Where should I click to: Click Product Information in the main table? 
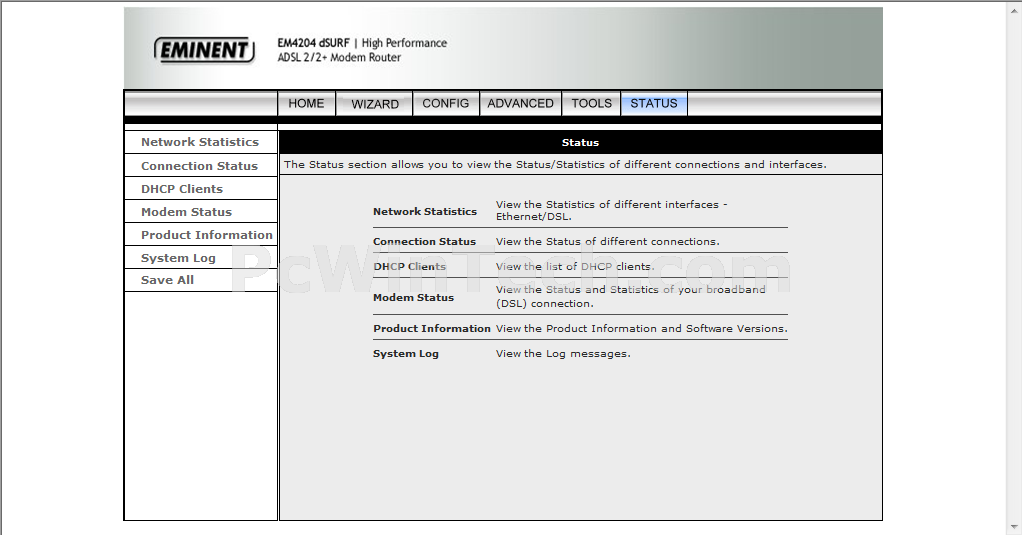[431, 328]
